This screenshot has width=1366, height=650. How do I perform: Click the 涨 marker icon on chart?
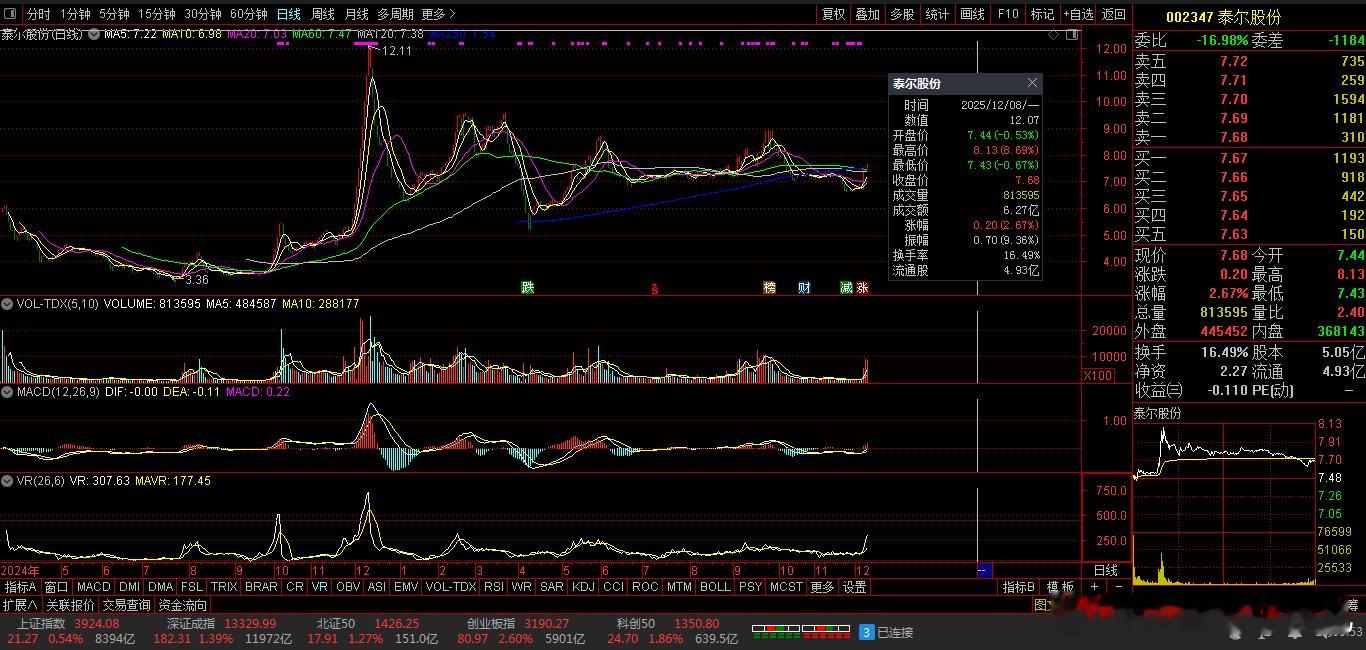pos(862,288)
